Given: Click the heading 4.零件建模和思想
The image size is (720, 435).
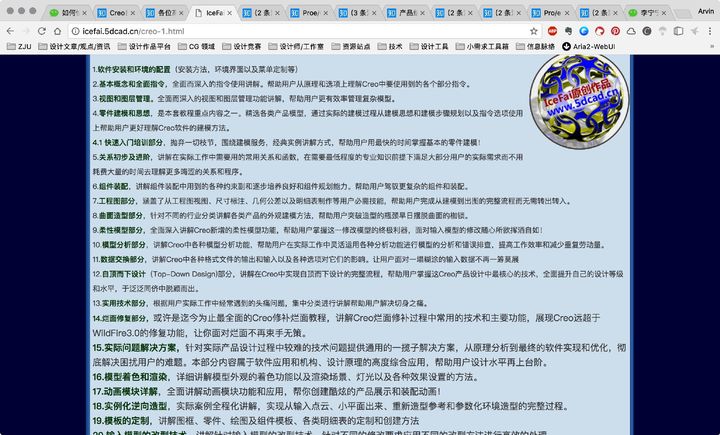Looking at the screenshot, I should pyautogui.click(x=122, y=113).
